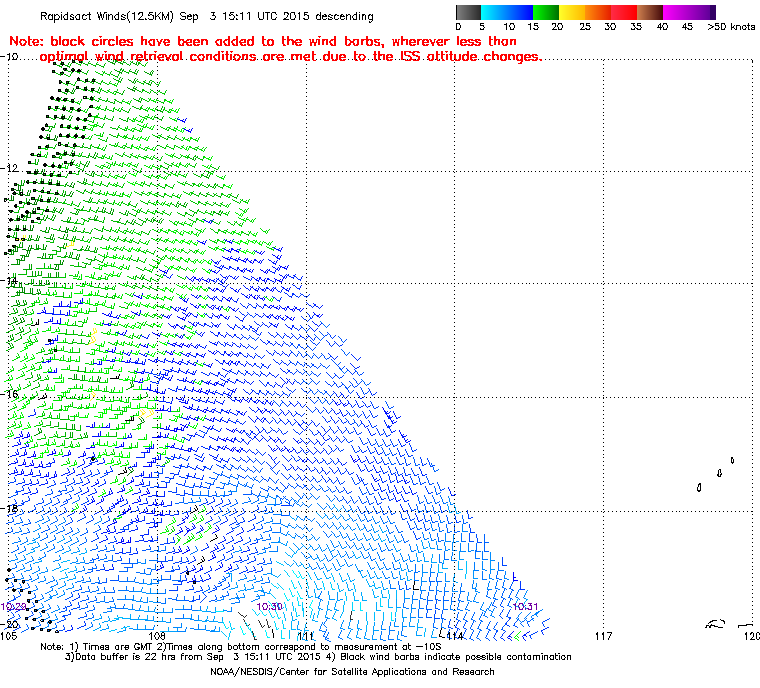The image size is (760, 688).
Task: Click the '120' longitude axis label
Action: 752,636
